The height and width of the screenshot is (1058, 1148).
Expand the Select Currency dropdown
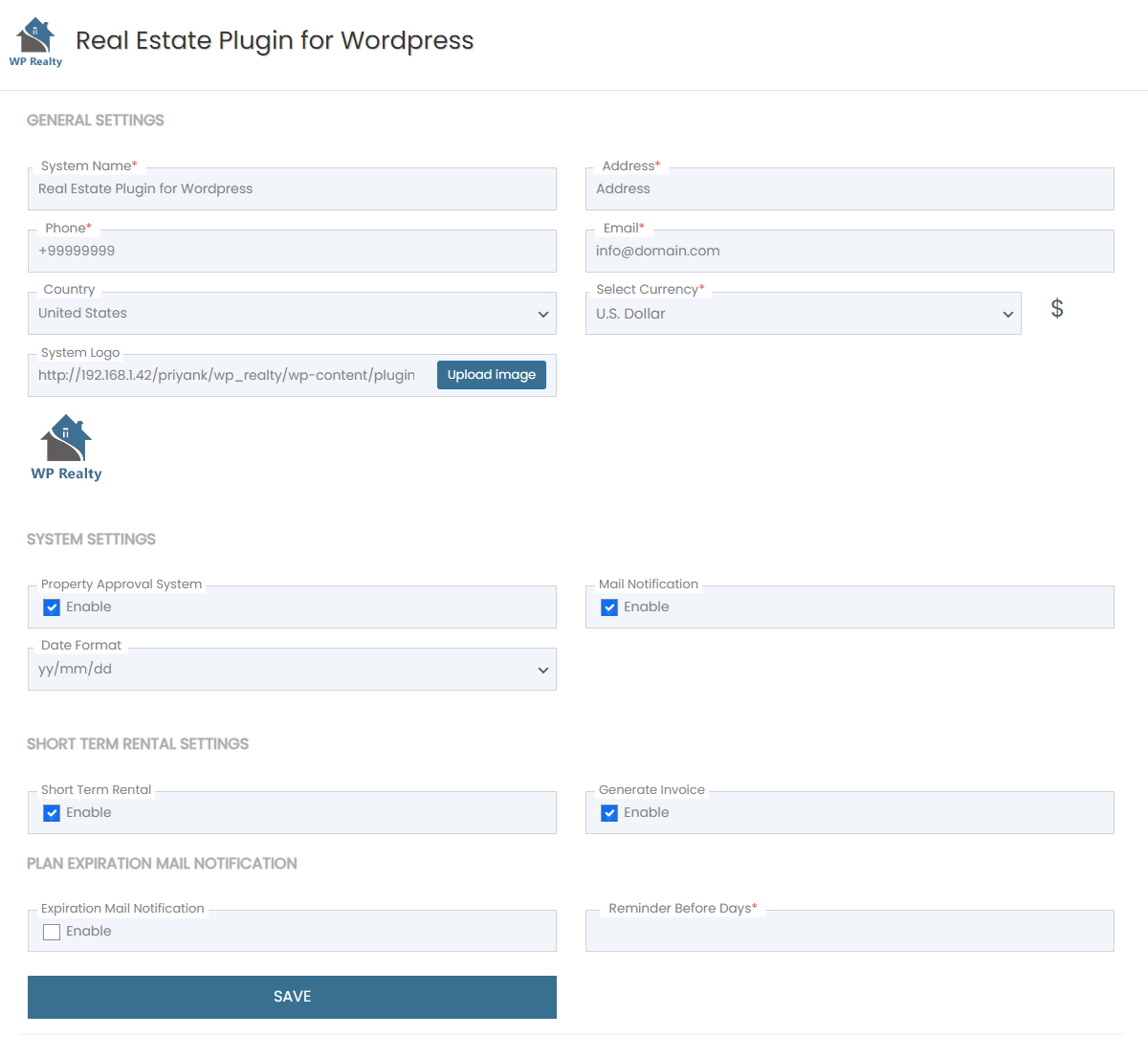coord(803,314)
